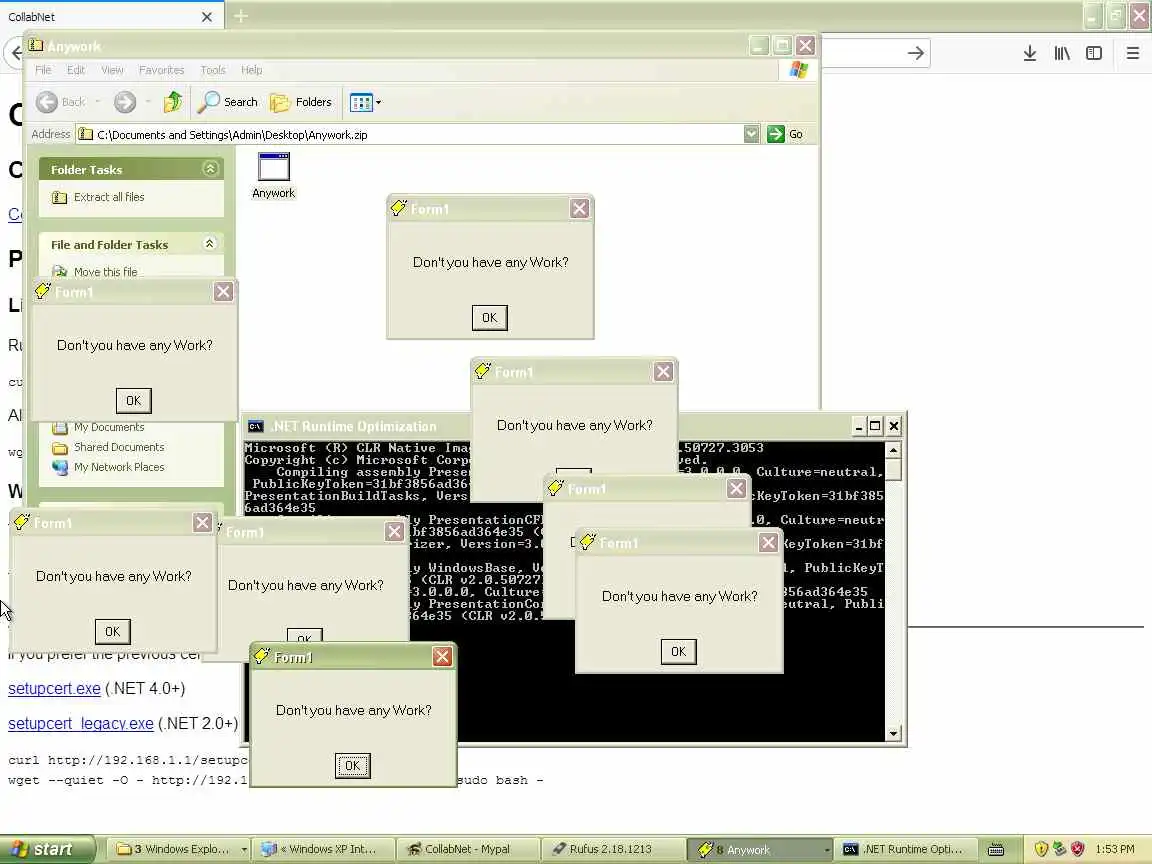Switch to CollabNet - Mypal taskbar item
Image resolution: width=1152 pixels, height=864 pixels.
467,849
